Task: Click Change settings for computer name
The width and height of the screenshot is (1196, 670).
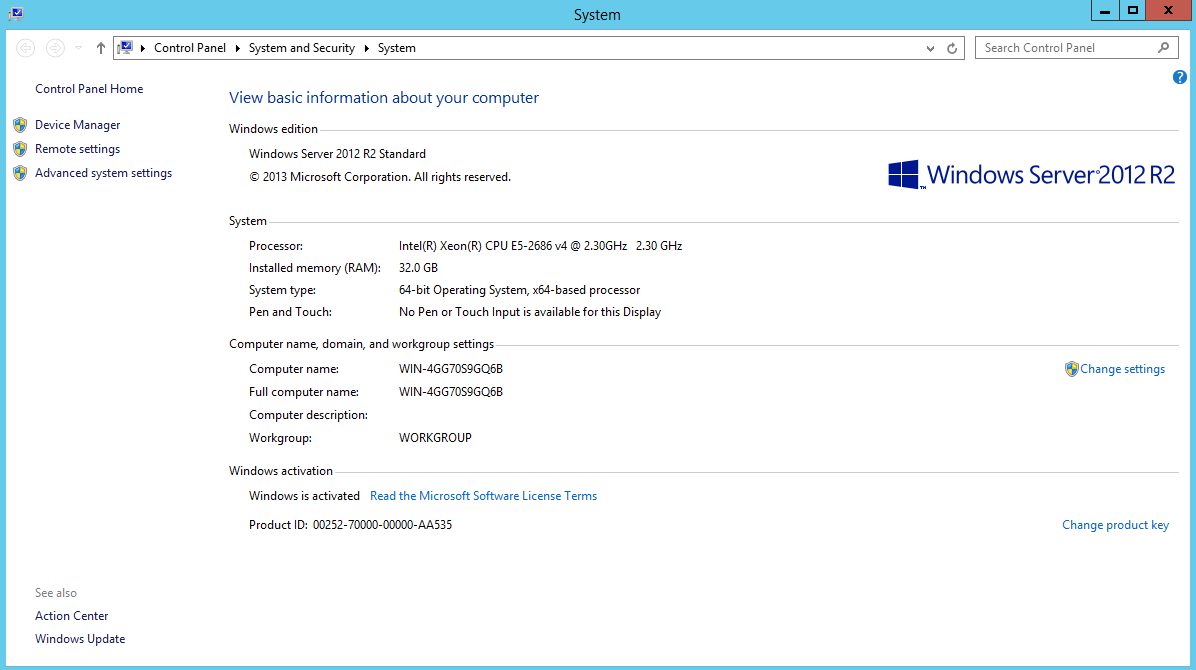Action: (1122, 369)
